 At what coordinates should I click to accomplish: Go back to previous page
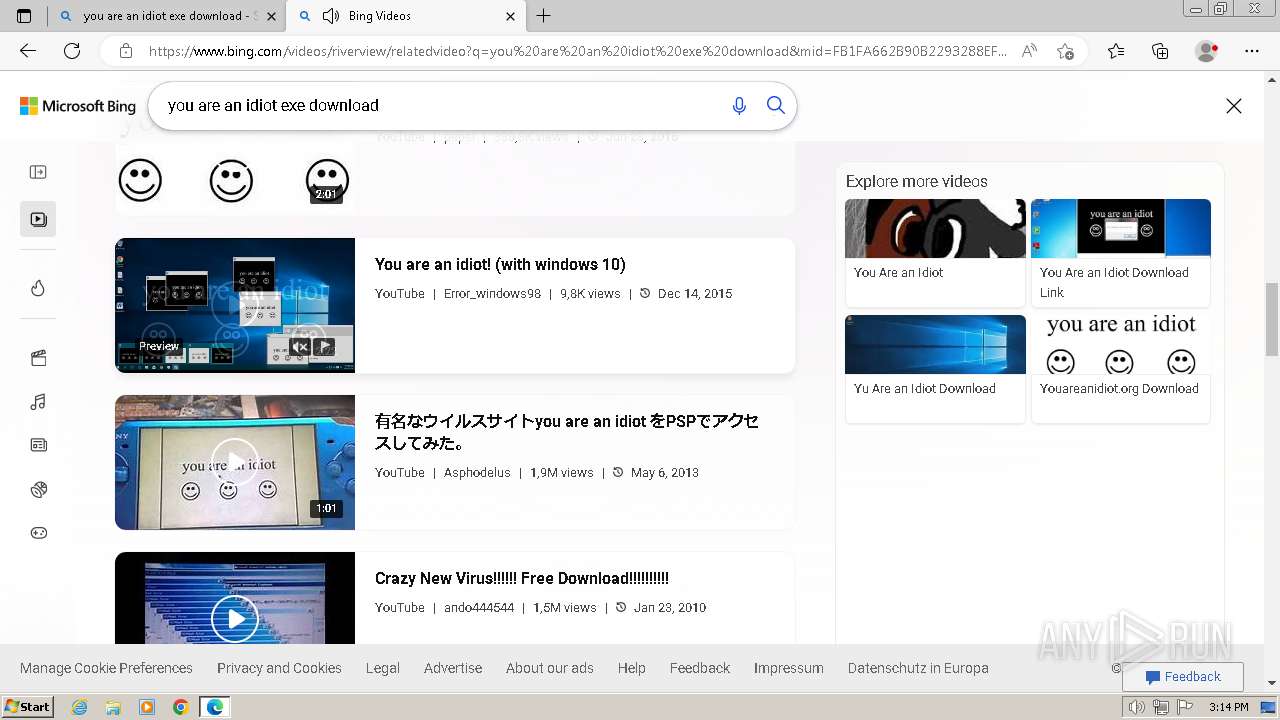point(28,51)
